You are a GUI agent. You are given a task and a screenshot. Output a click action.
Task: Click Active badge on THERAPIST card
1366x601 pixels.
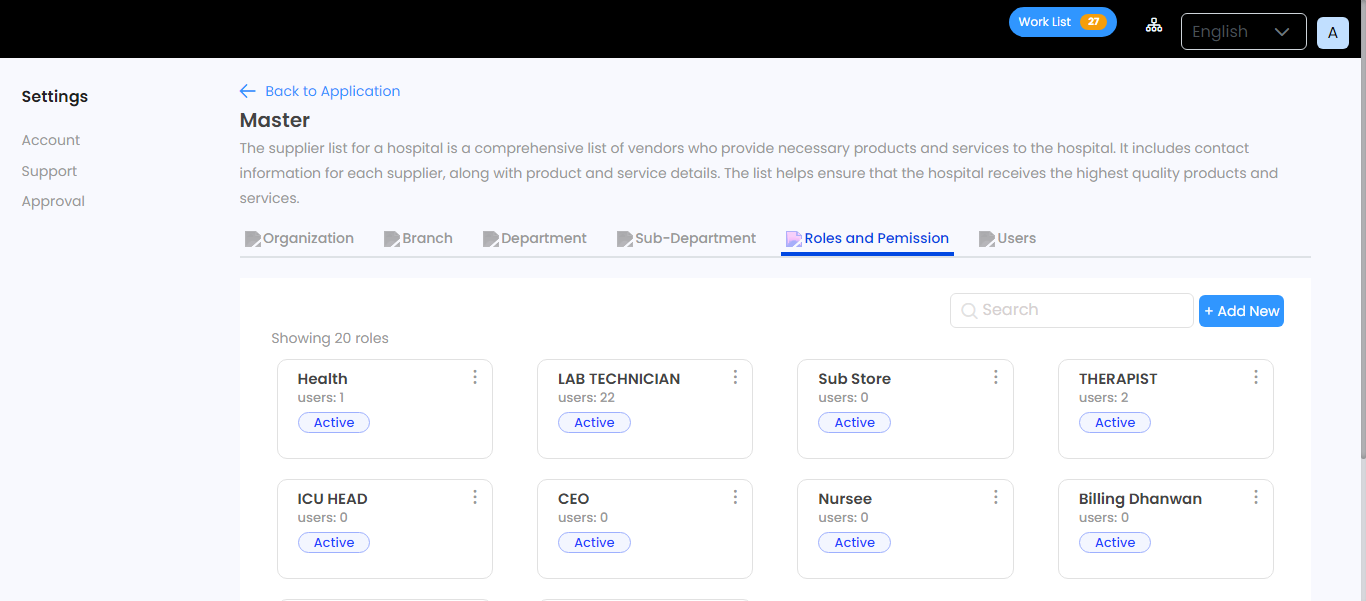coord(1115,423)
